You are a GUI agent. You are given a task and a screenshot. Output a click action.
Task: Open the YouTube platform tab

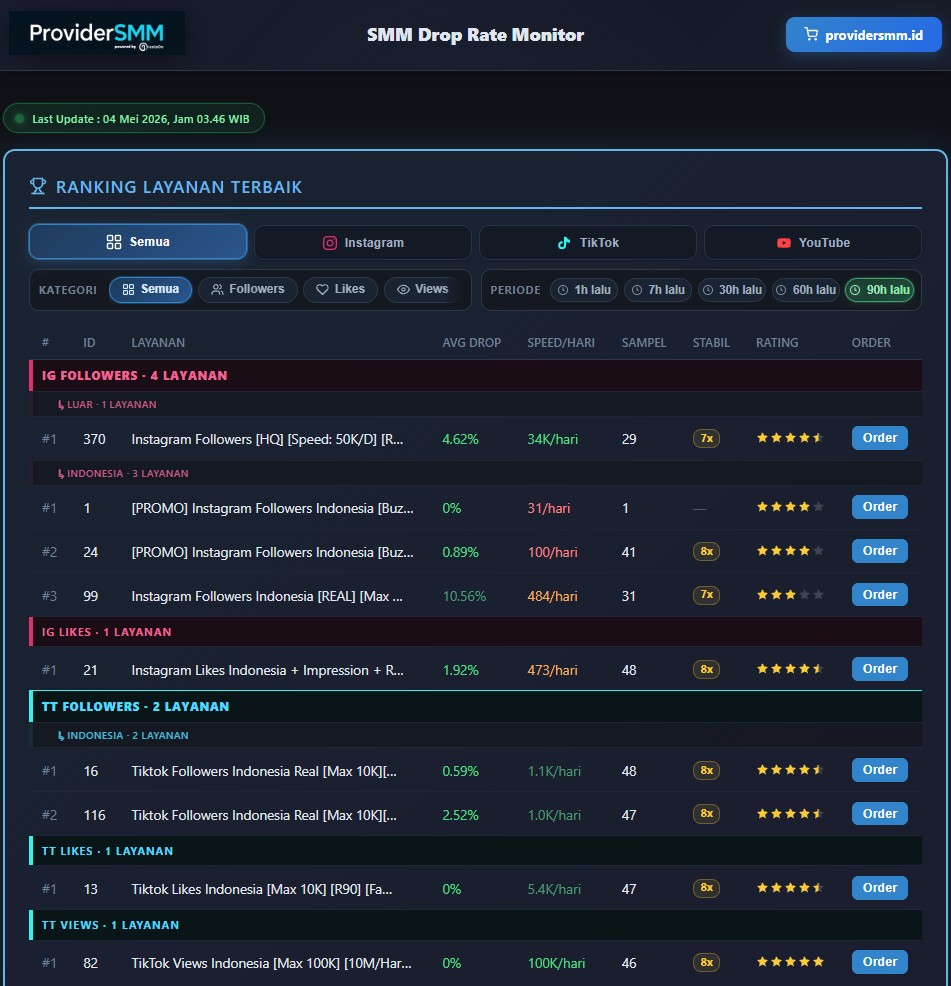click(813, 243)
